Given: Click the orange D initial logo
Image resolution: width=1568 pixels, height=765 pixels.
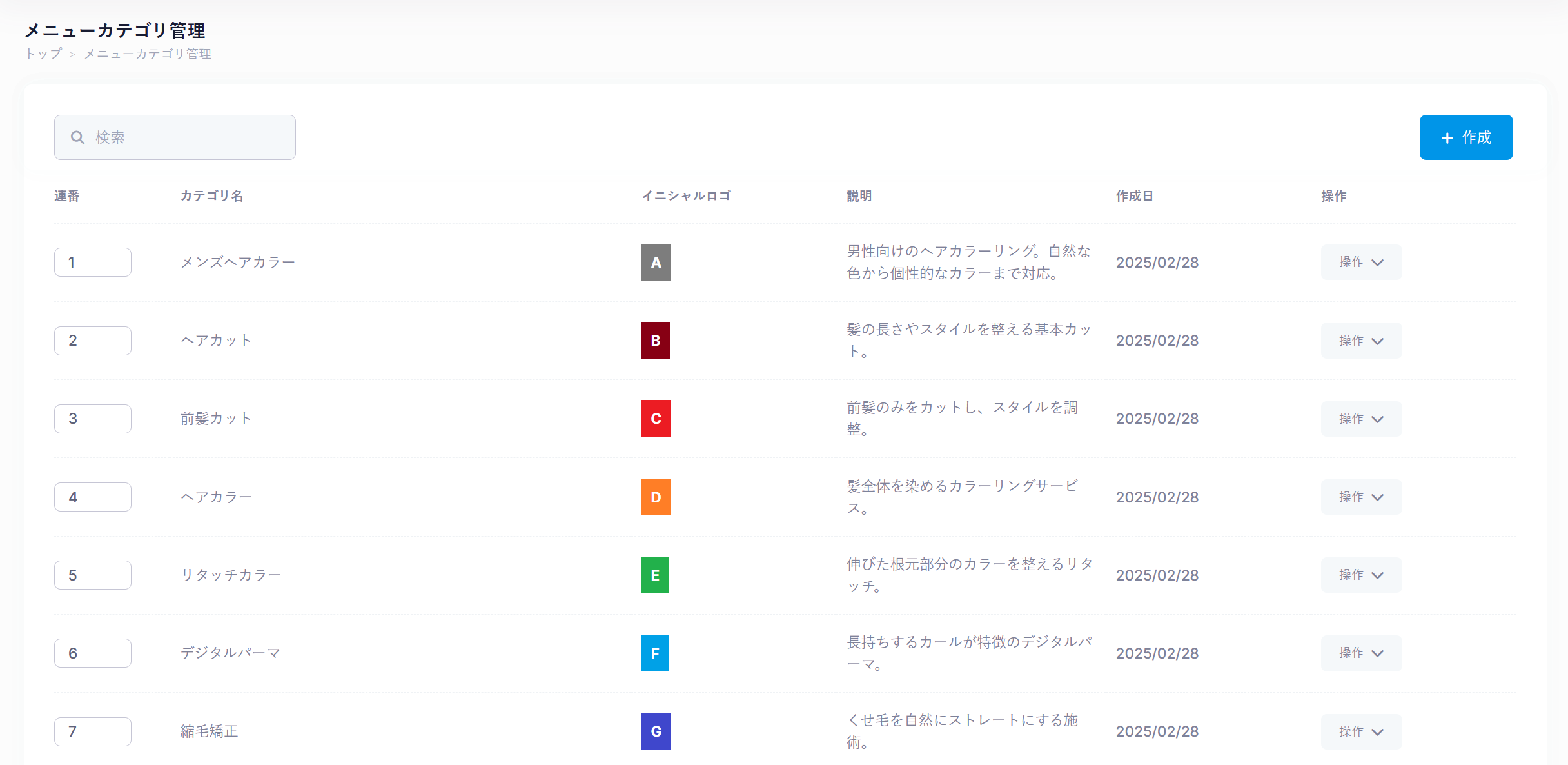Looking at the screenshot, I should 656,497.
